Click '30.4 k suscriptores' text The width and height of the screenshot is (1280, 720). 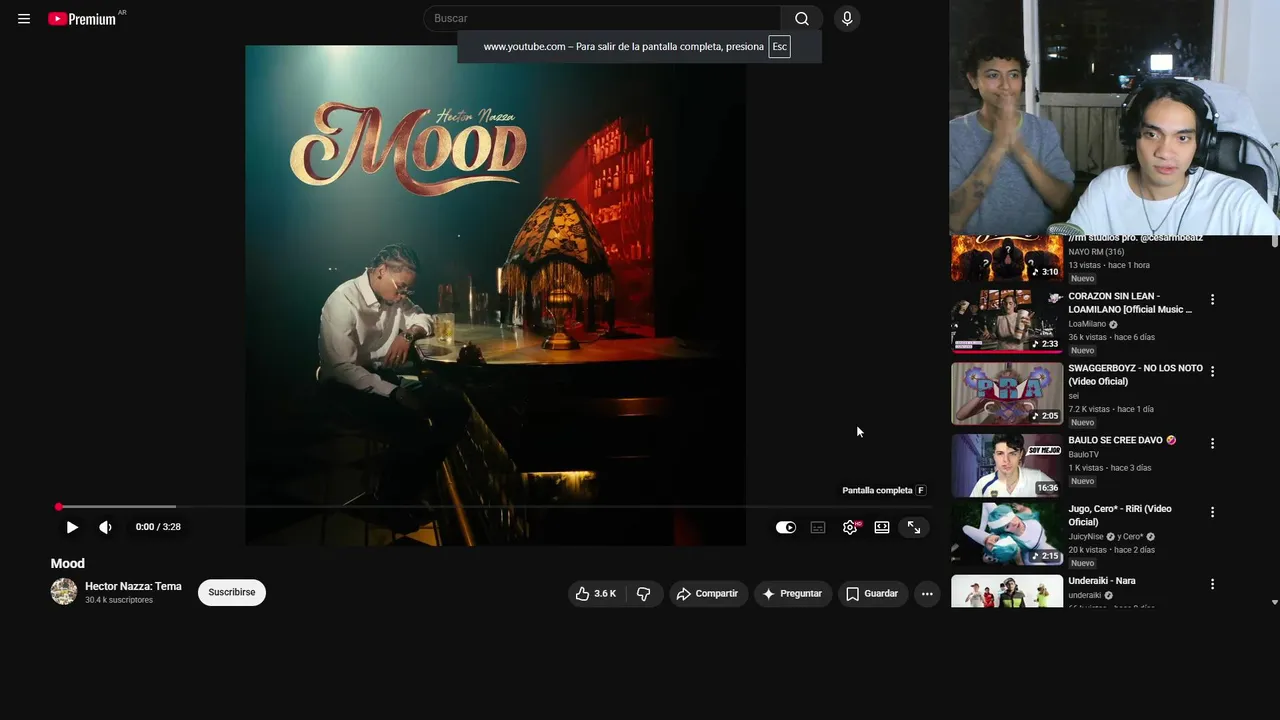point(119,600)
